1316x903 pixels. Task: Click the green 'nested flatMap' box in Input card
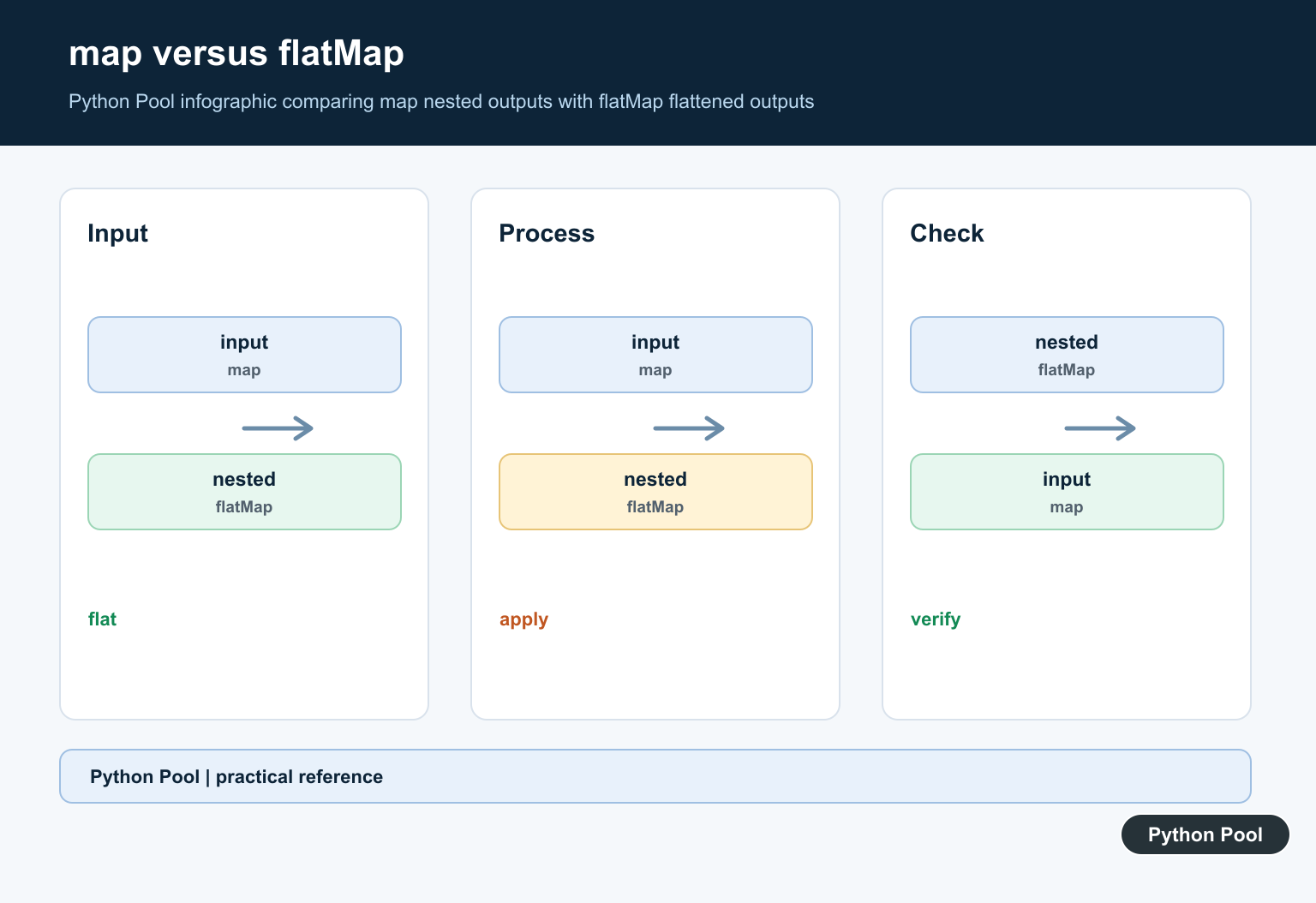click(244, 492)
